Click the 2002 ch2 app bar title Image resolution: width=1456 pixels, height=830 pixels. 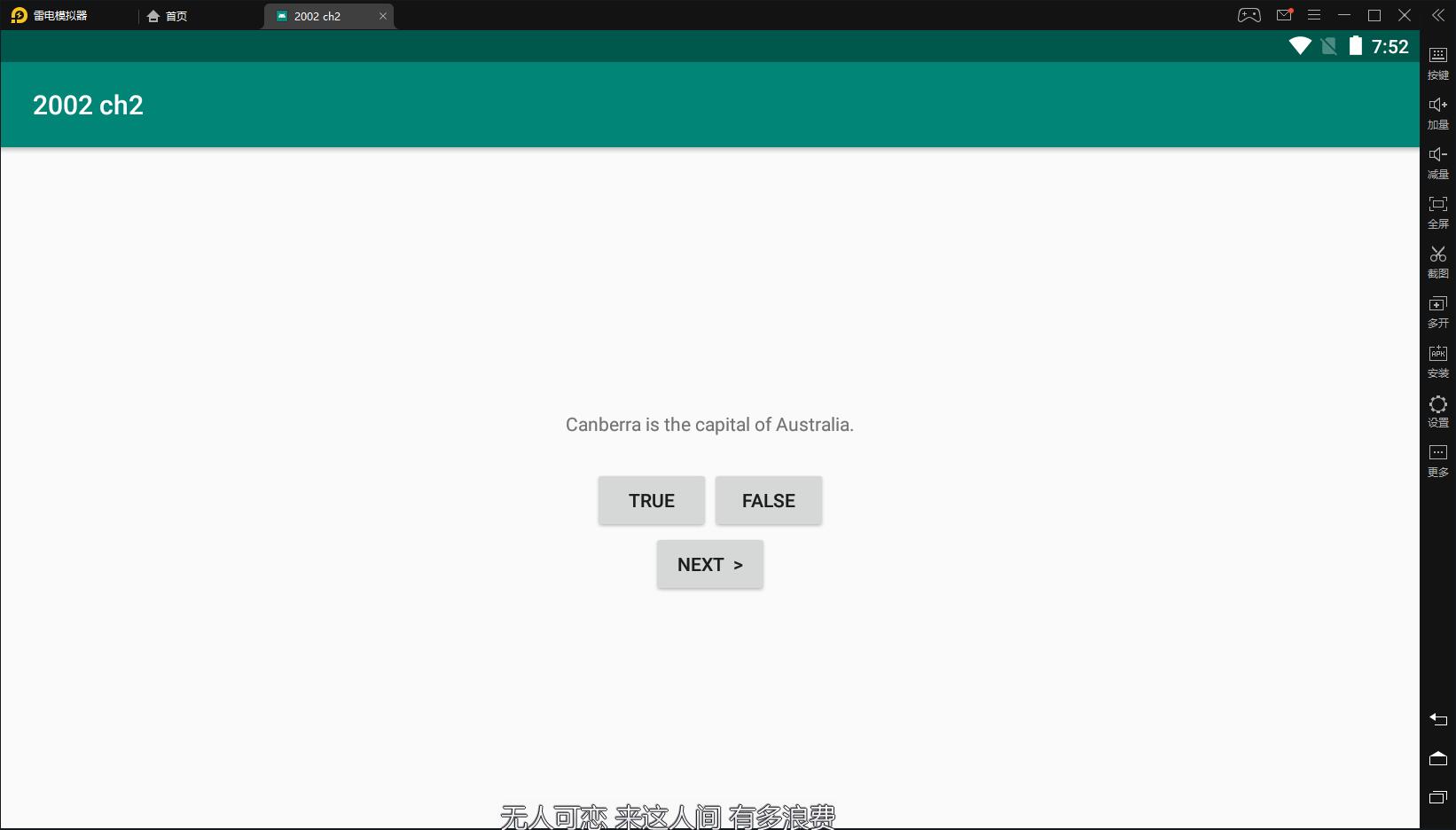tap(88, 106)
